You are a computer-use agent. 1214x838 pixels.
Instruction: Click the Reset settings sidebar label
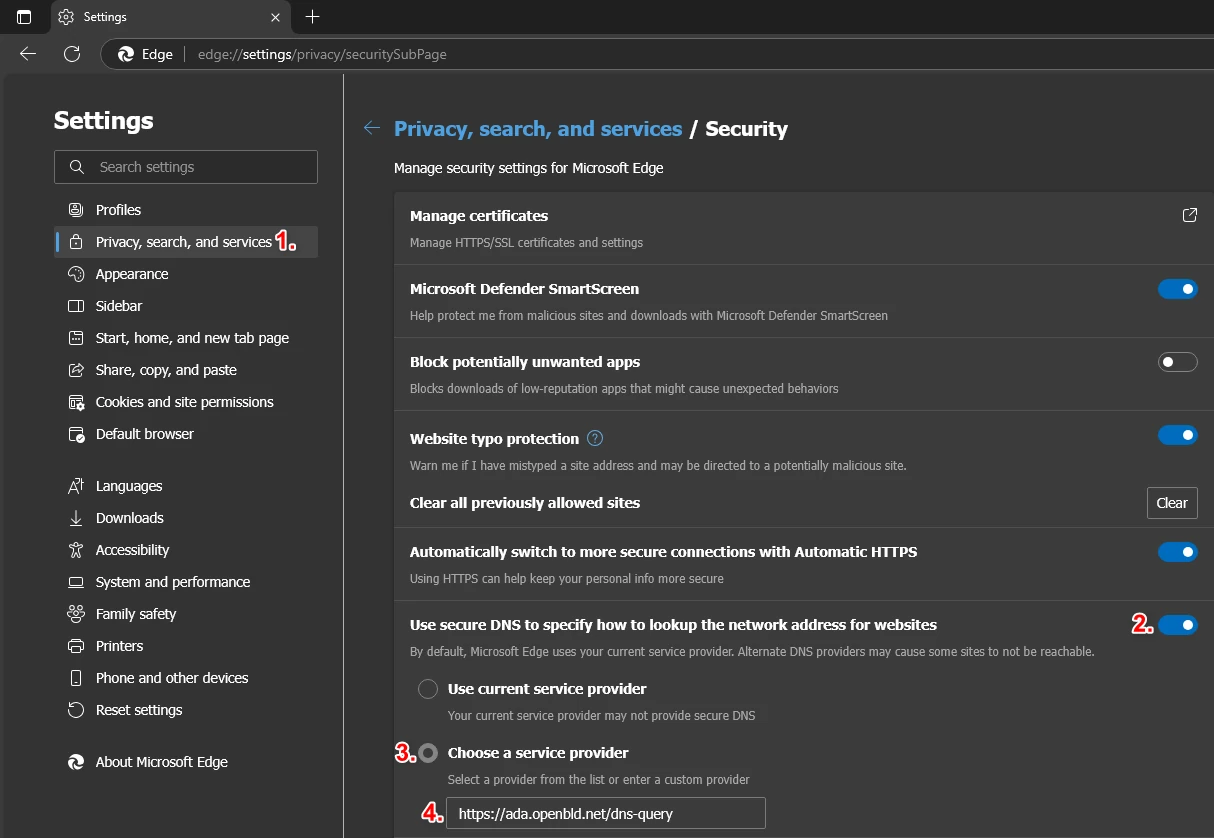pyautogui.click(x=139, y=710)
